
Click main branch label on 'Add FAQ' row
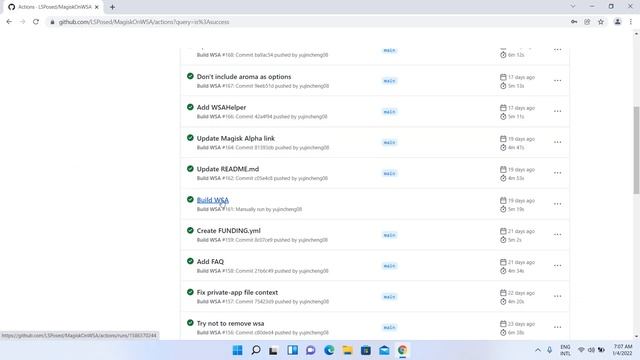[x=389, y=266]
